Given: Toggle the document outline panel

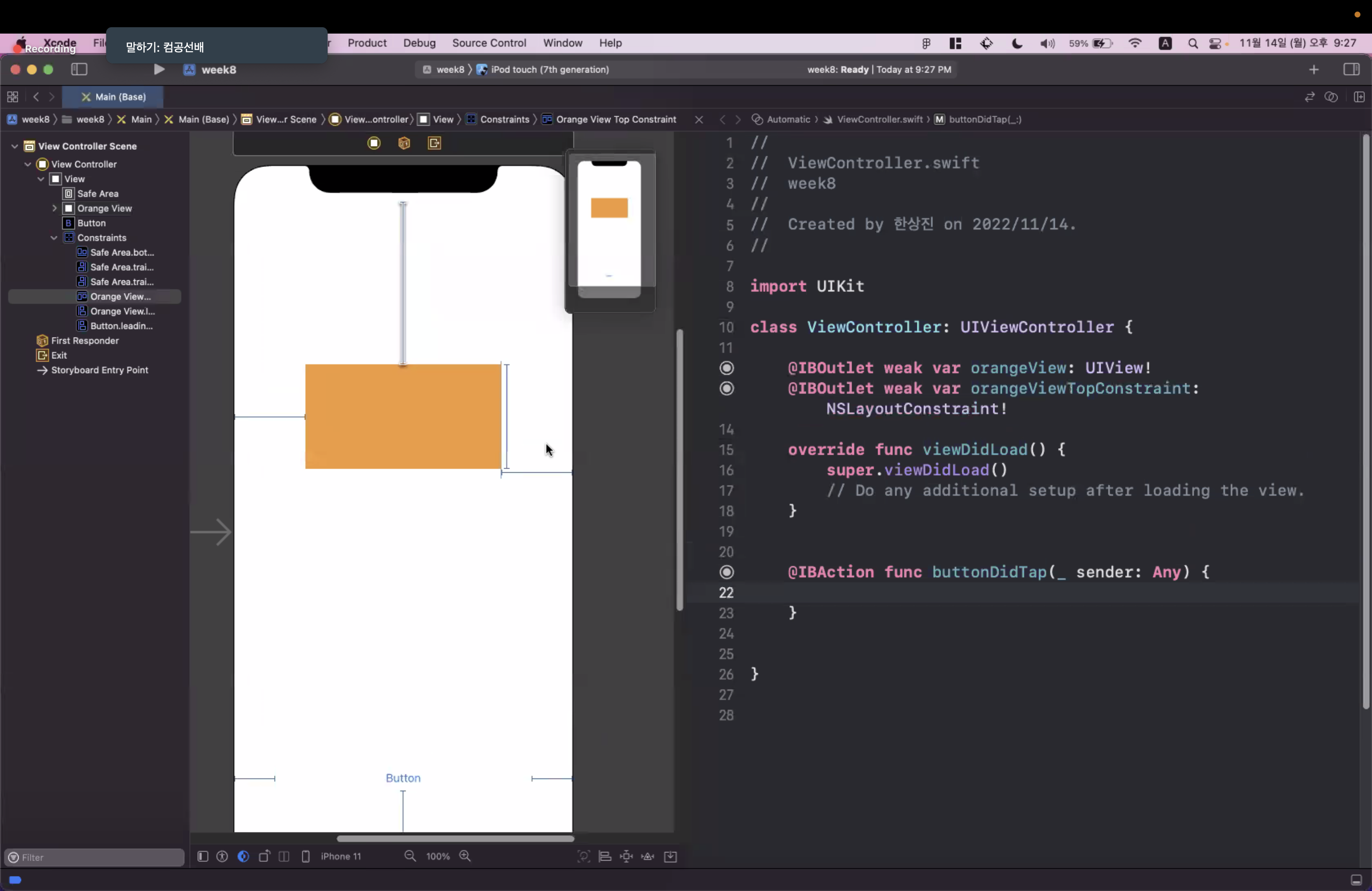Looking at the screenshot, I should 202,857.
